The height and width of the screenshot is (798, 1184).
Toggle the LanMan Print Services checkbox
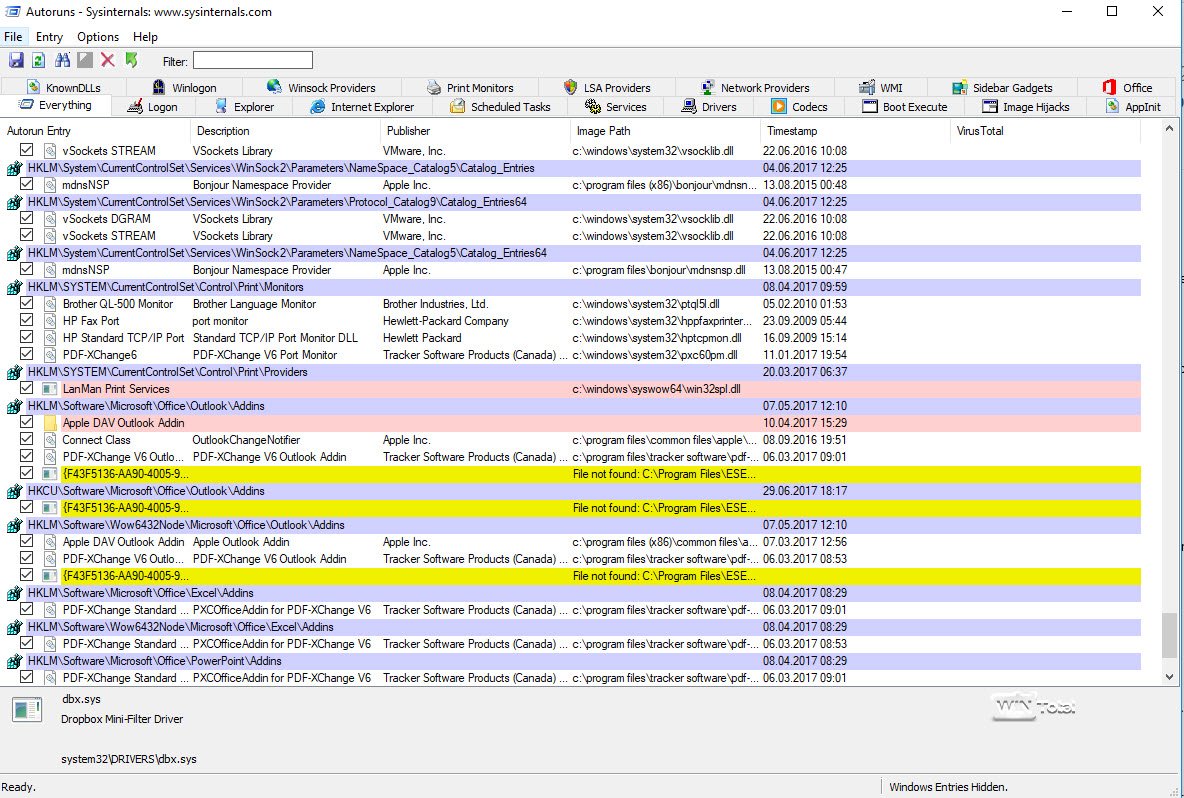click(27, 389)
